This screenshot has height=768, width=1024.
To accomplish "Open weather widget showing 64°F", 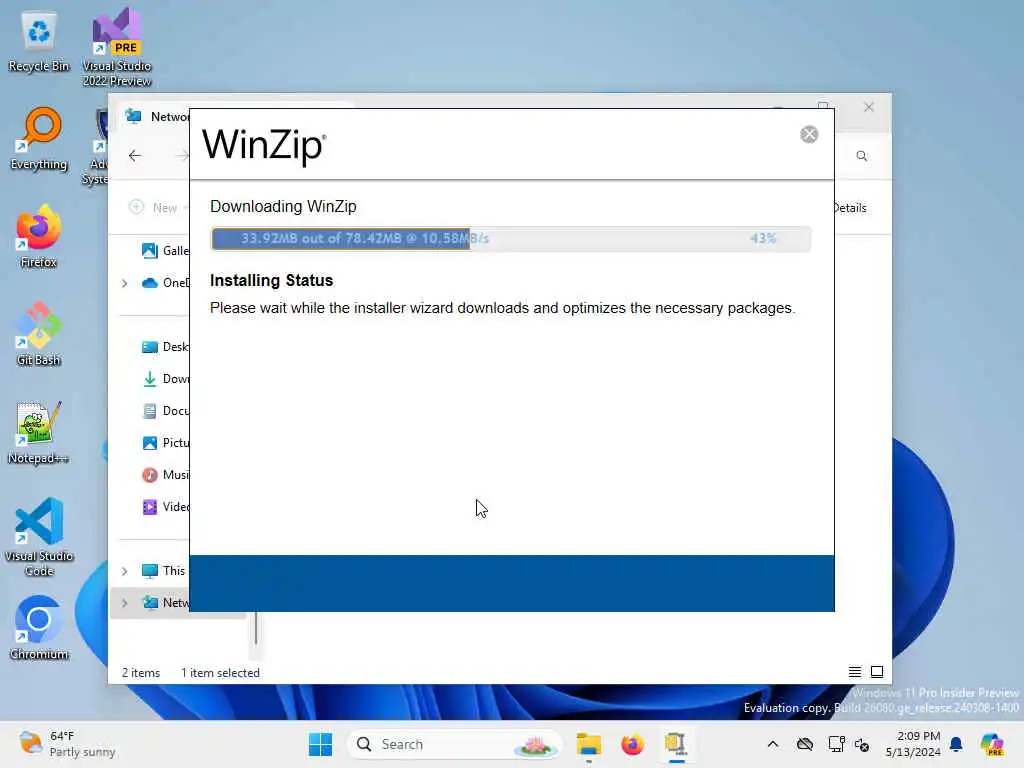I will tap(67, 744).
